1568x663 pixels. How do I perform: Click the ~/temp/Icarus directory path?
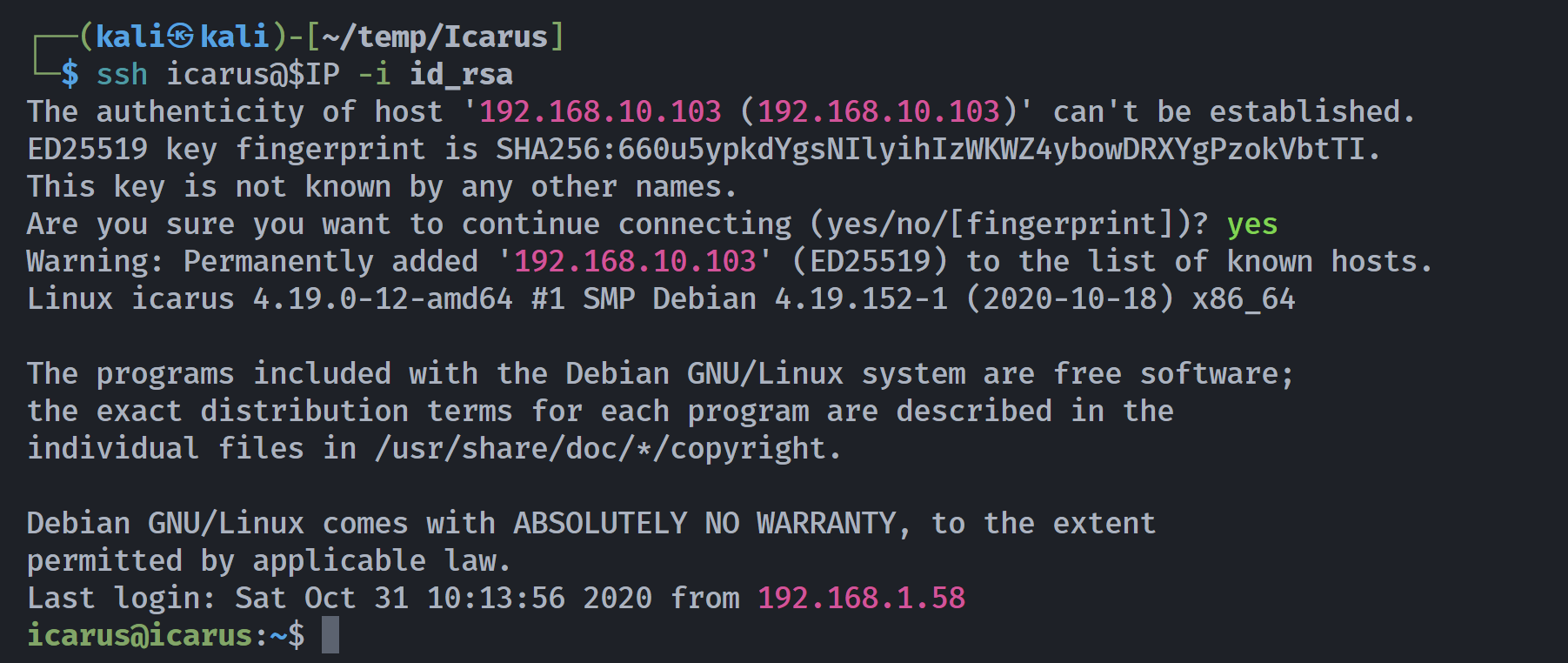coord(435,37)
